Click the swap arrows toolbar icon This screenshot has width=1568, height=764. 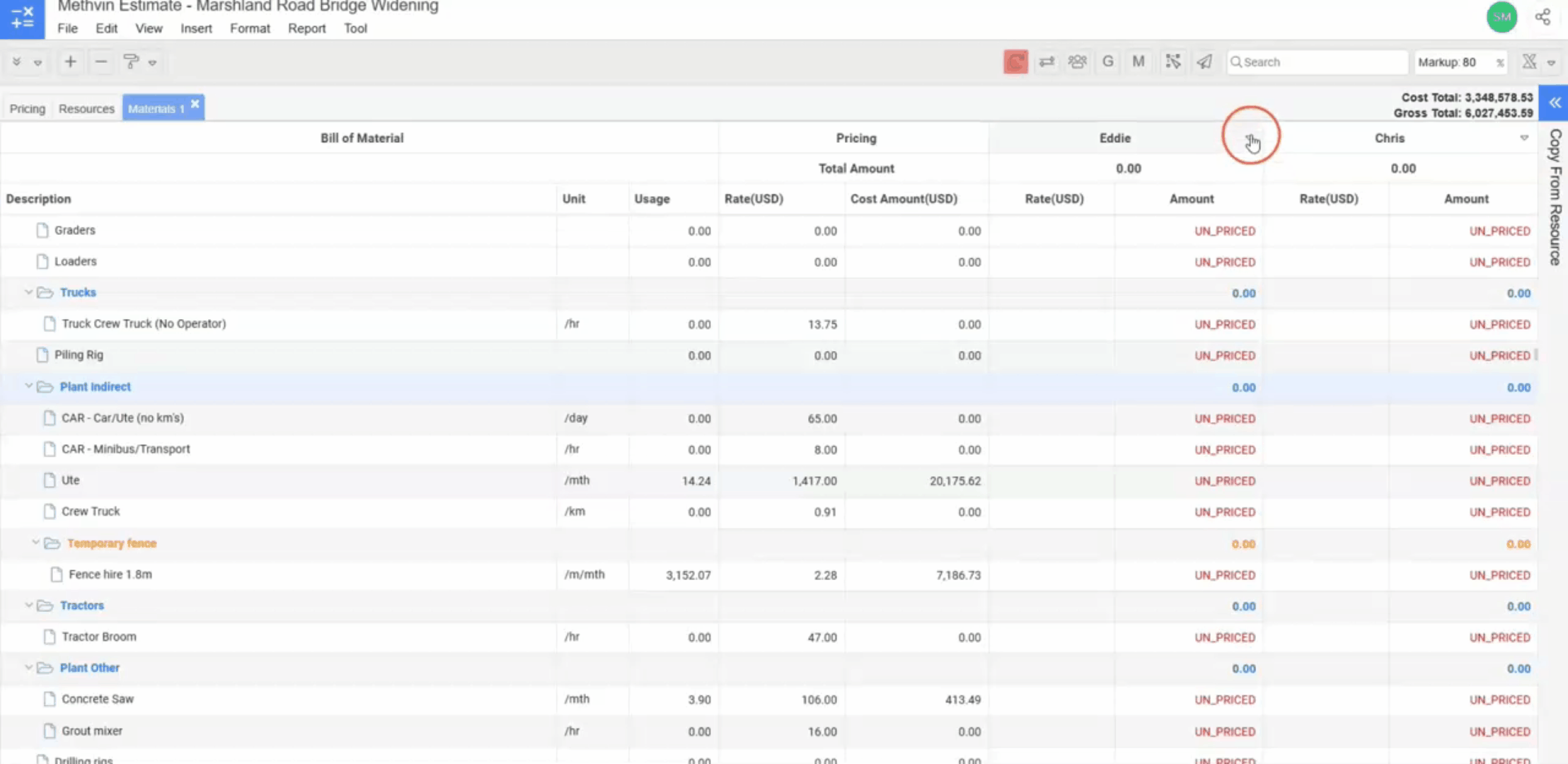tap(1047, 62)
